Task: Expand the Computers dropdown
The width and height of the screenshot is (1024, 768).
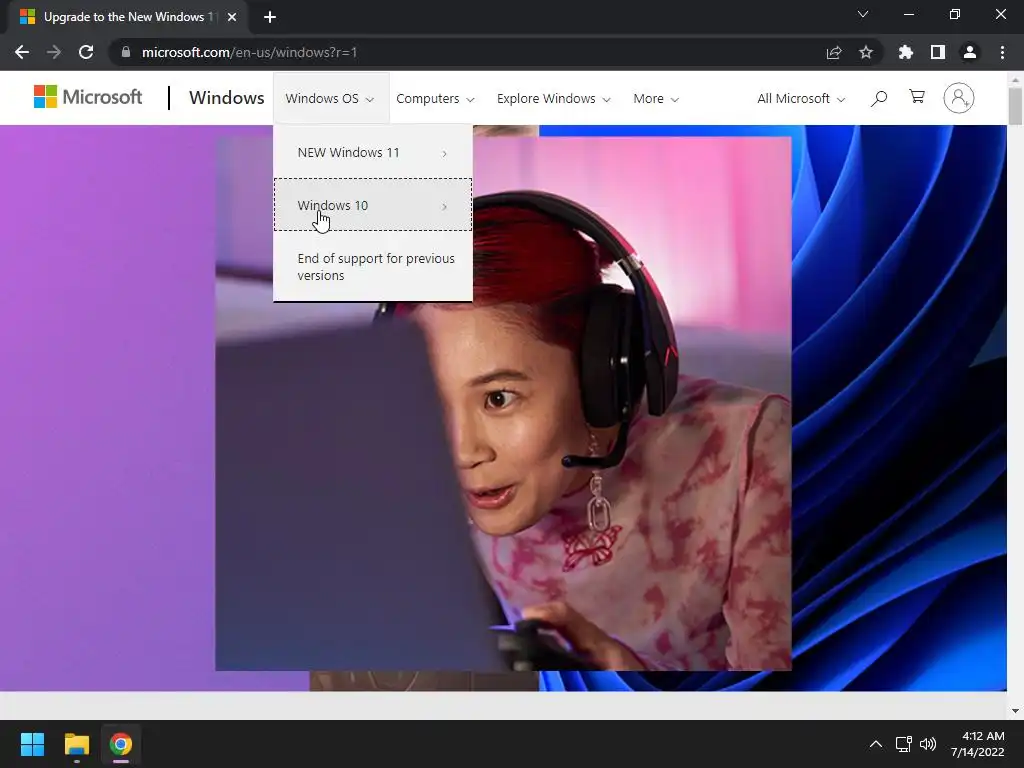Action: pyautogui.click(x=435, y=99)
